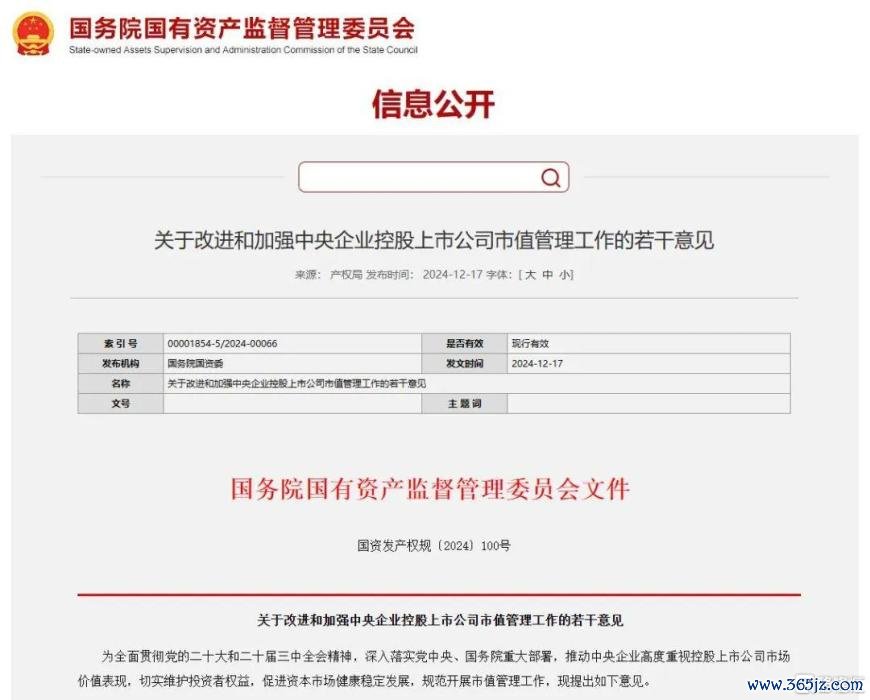
Task: Select the index number 00001854-5/2024-00066
Action: (222, 343)
